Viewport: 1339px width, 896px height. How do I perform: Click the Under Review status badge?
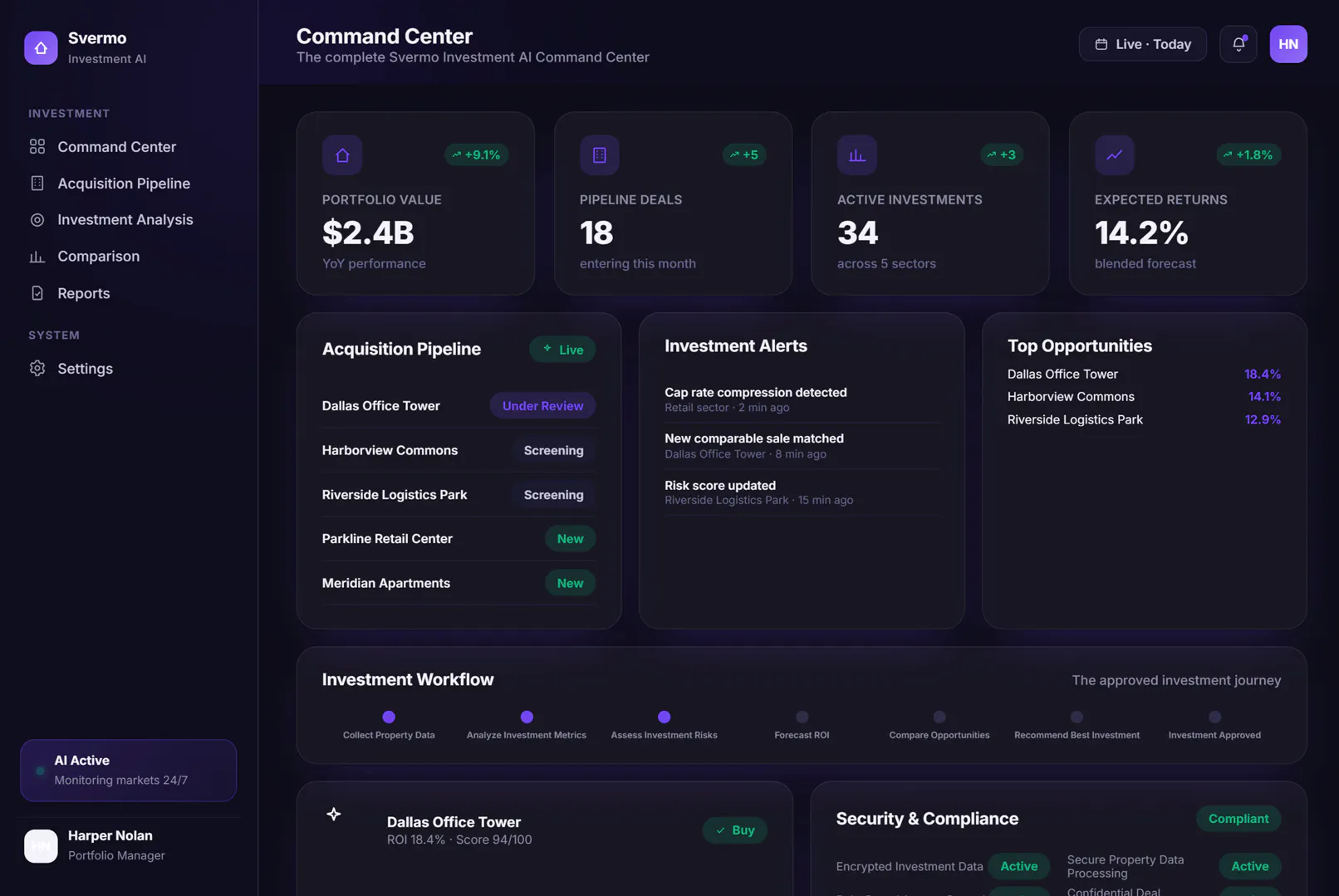pos(542,405)
